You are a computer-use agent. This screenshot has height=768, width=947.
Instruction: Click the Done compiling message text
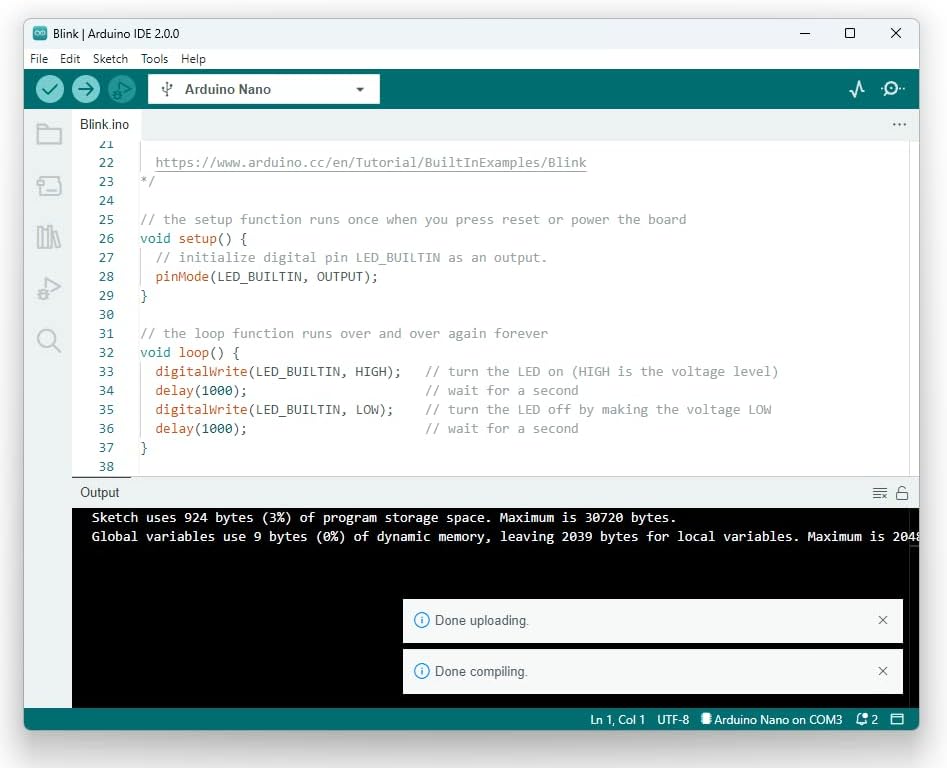pos(481,671)
